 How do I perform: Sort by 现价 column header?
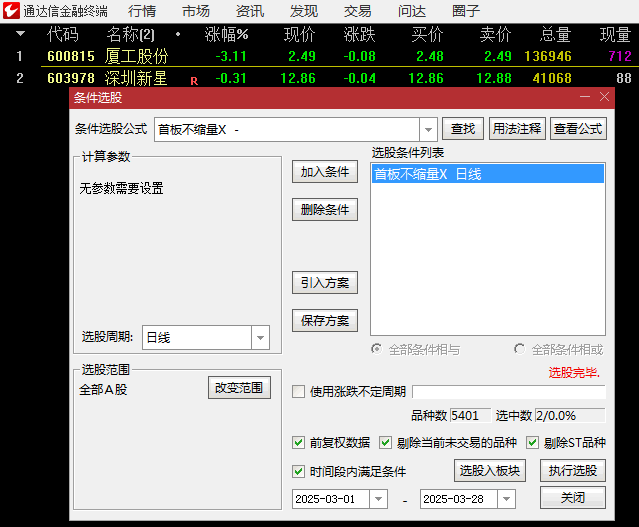click(x=300, y=34)
